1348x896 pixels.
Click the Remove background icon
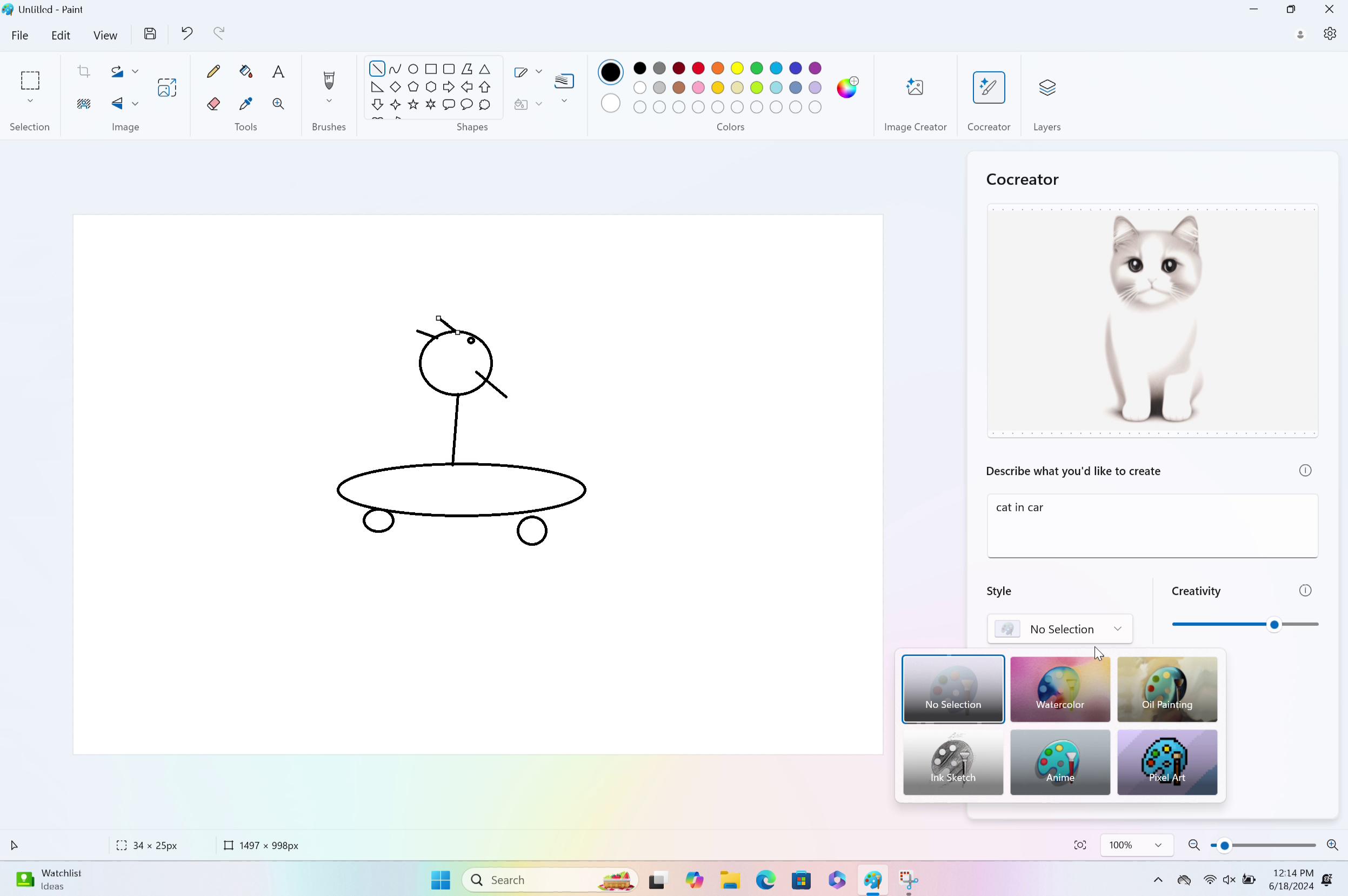84,103
